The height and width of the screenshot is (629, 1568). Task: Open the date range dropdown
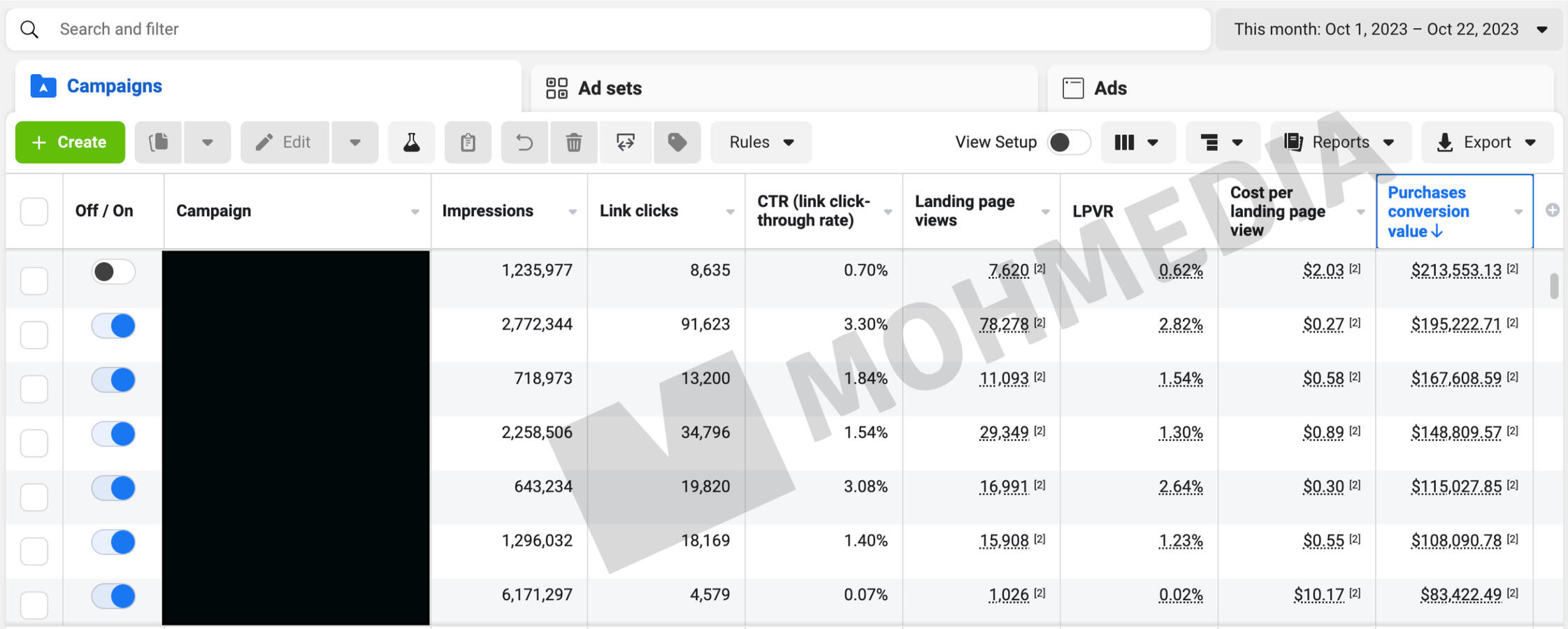coord(1388,29)
